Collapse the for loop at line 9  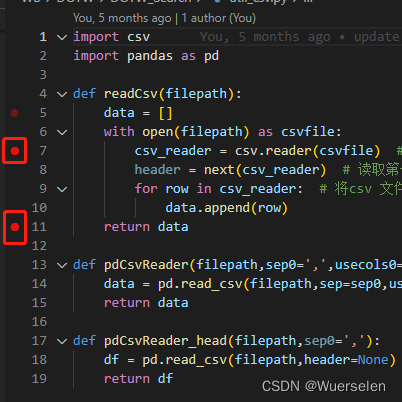coord(62,189)
